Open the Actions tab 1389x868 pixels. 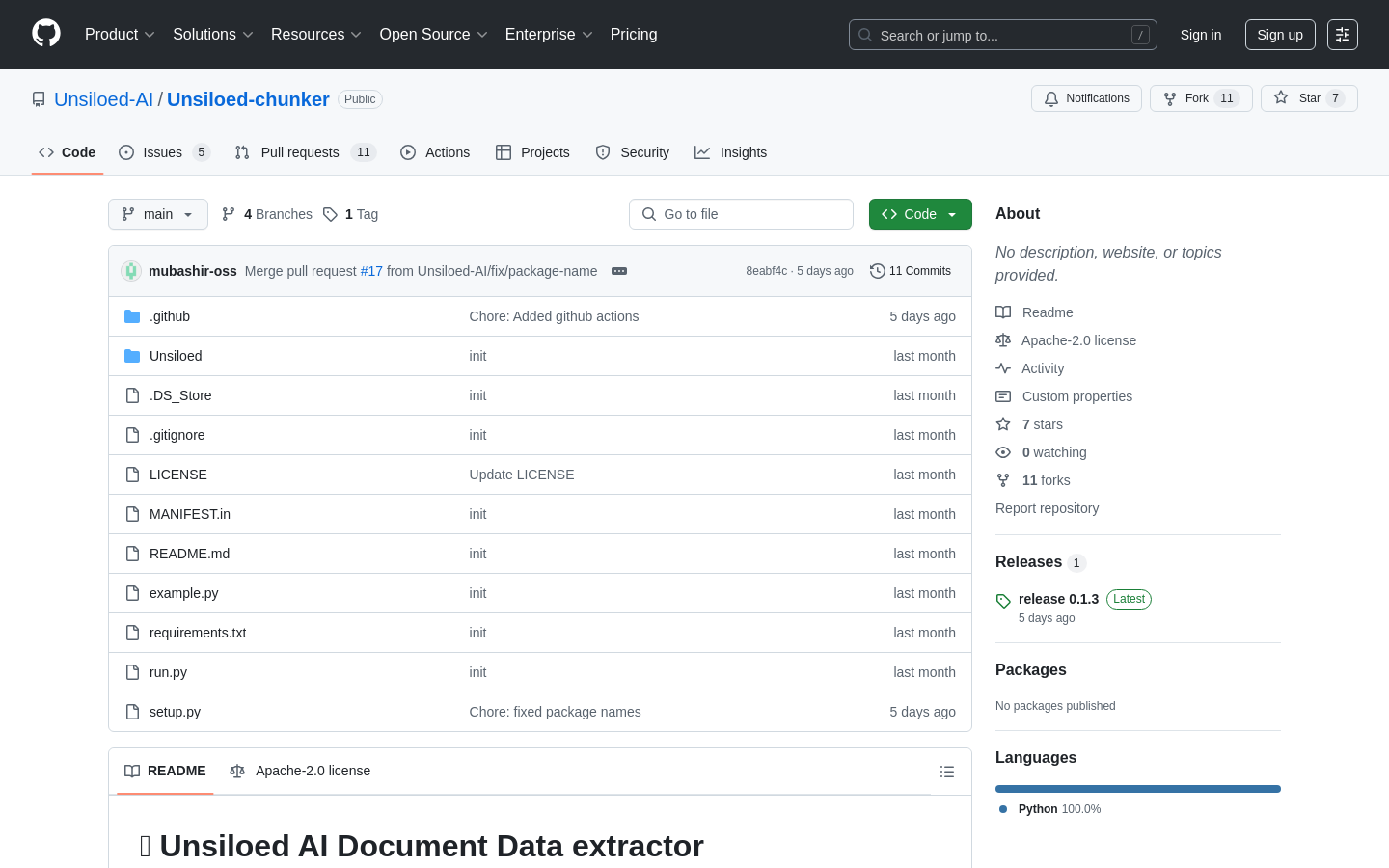click(435, 152)
